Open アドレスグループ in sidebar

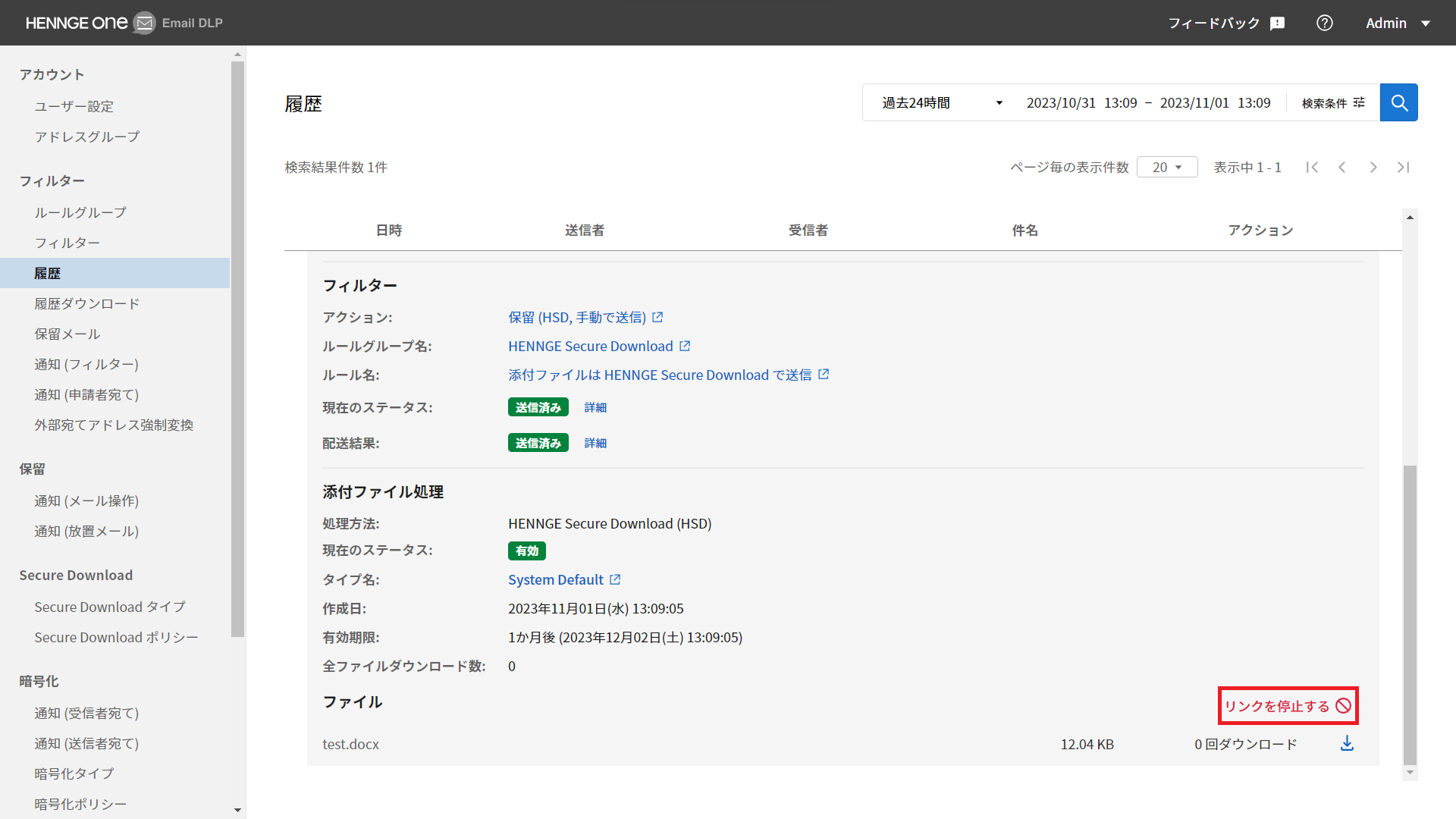pos(86,136)
